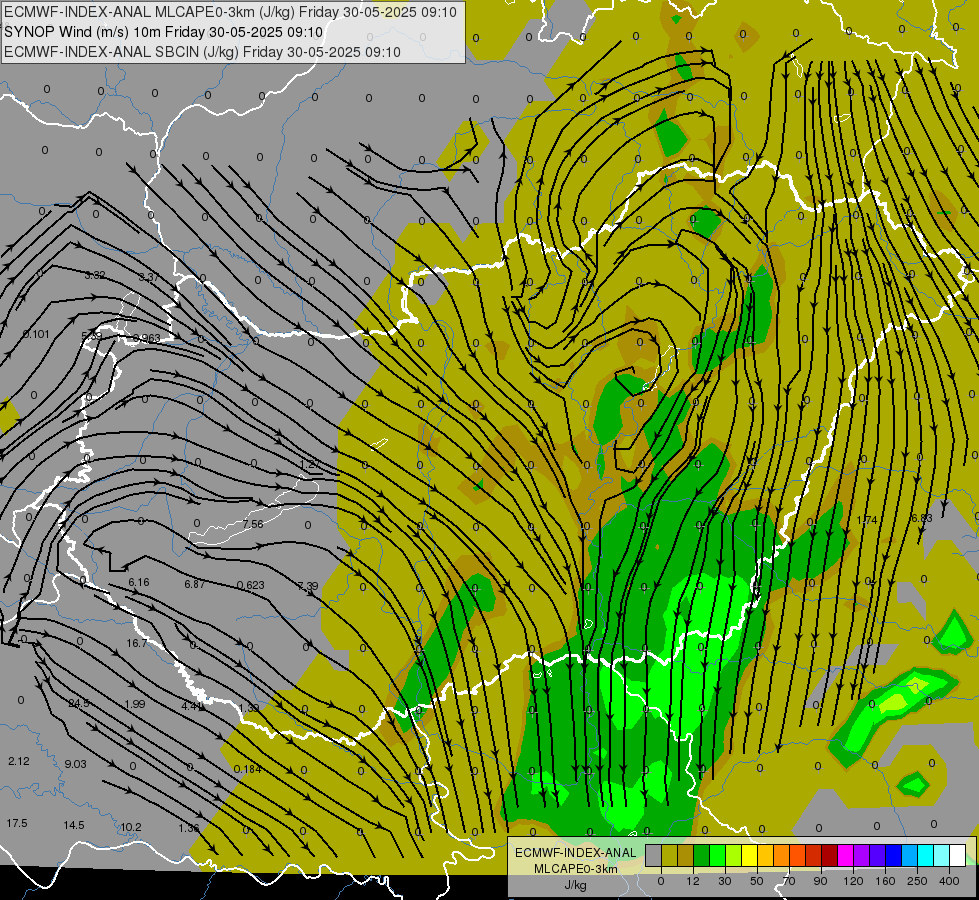The image size is (979, 900).
Task: Click the J/kg unit label in legend
Action: 575,885
